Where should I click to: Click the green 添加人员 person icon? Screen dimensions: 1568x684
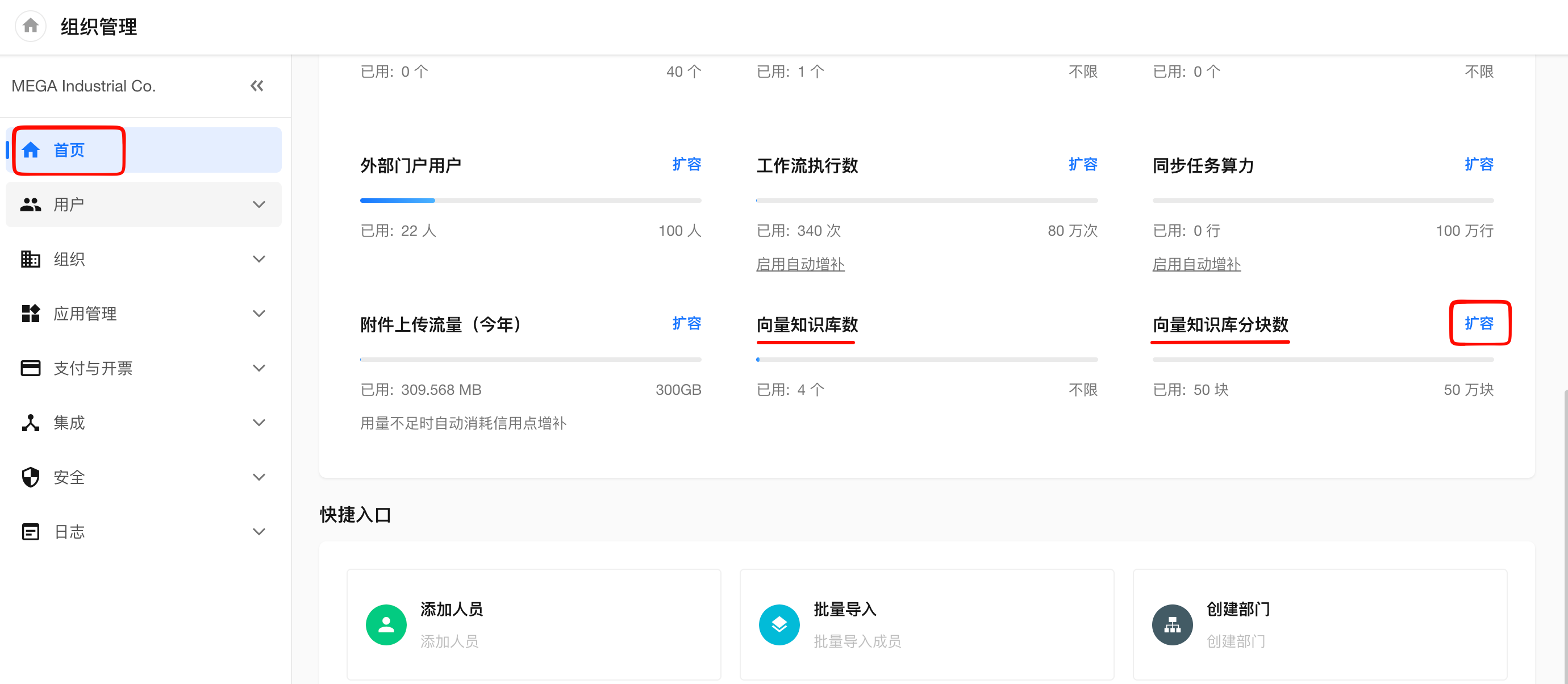[x=386, y=624]
